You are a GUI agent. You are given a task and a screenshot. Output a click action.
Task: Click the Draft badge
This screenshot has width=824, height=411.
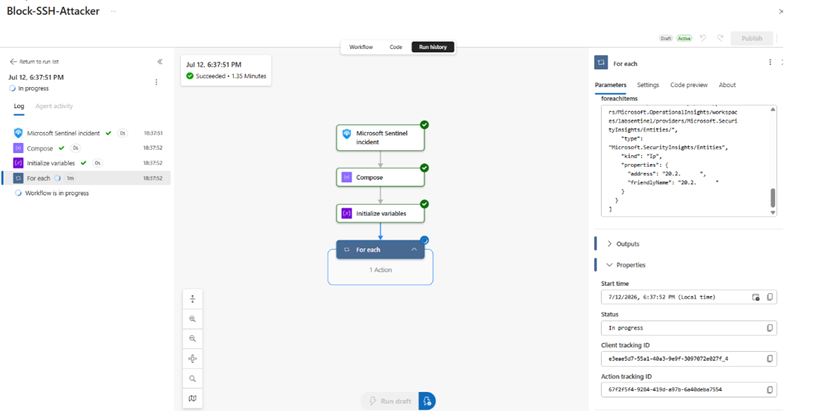coord(666,38)
